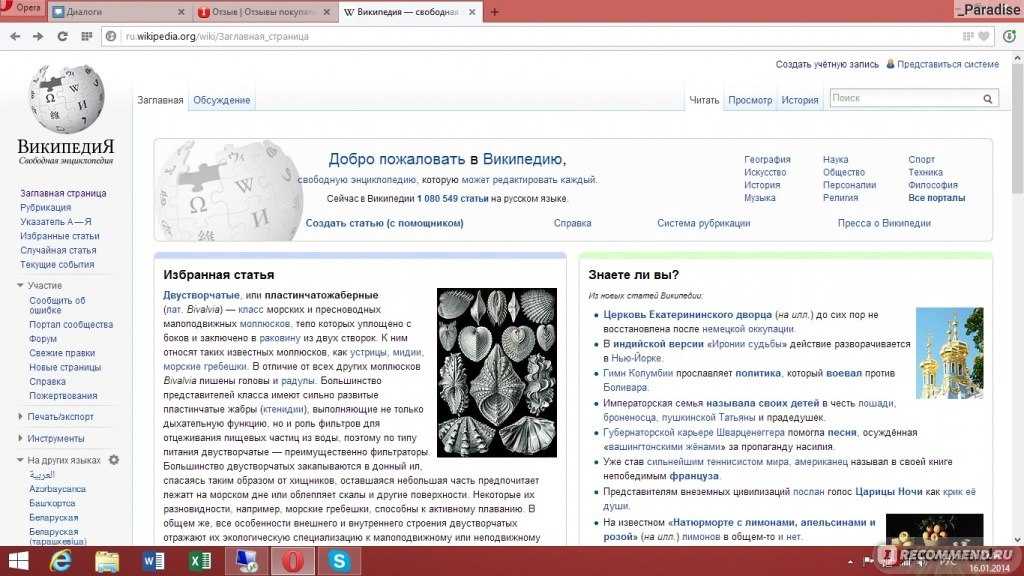Open File Explorer from the taskbar
1024x576 pixels.
[106, 561]
